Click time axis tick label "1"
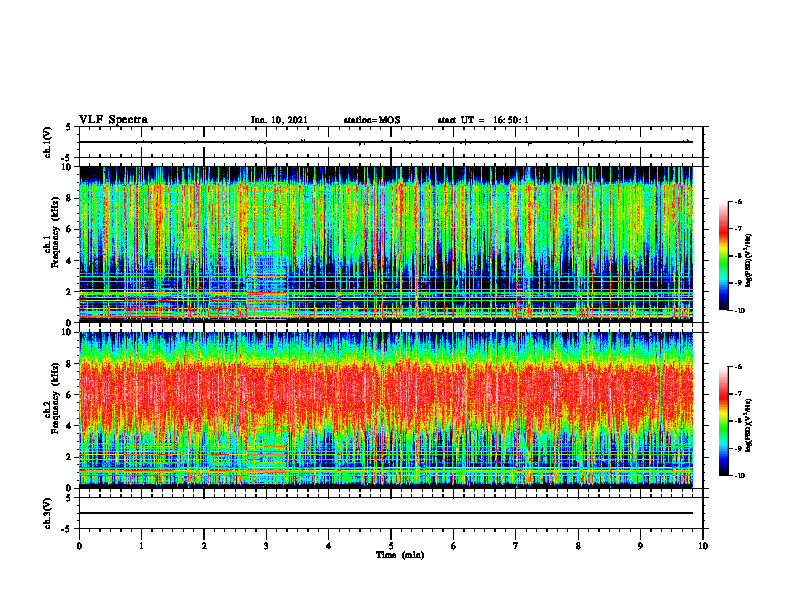 point(141,546)
